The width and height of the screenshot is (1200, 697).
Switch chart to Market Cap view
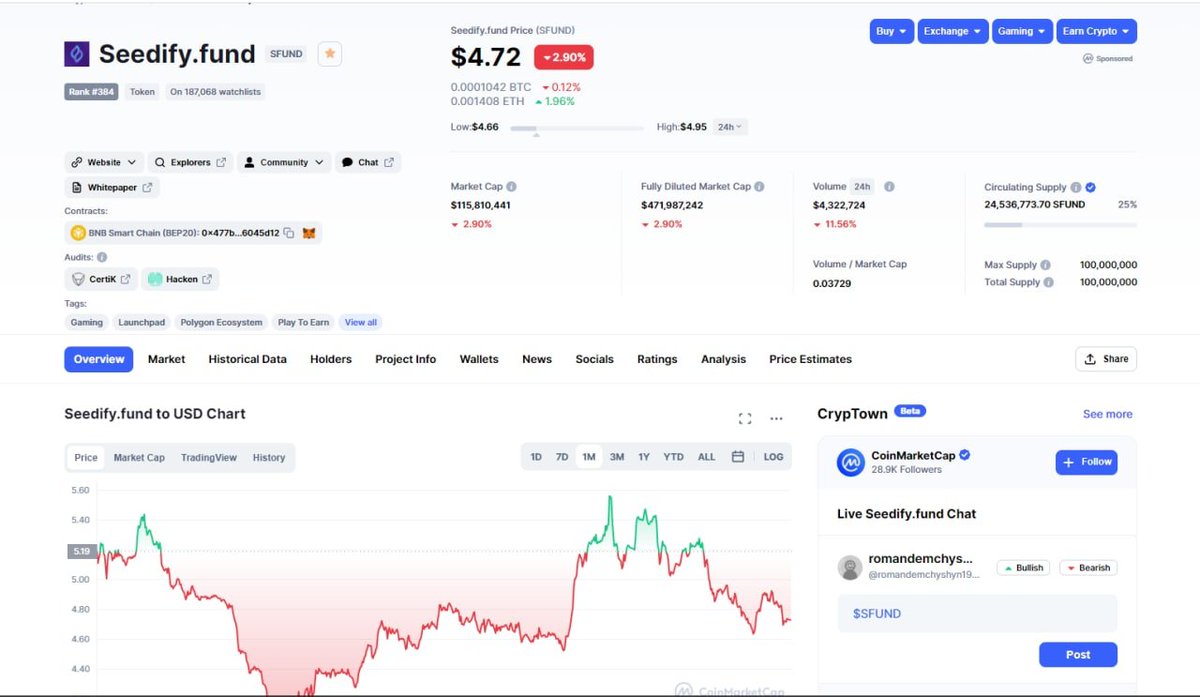tap(139, 458)
